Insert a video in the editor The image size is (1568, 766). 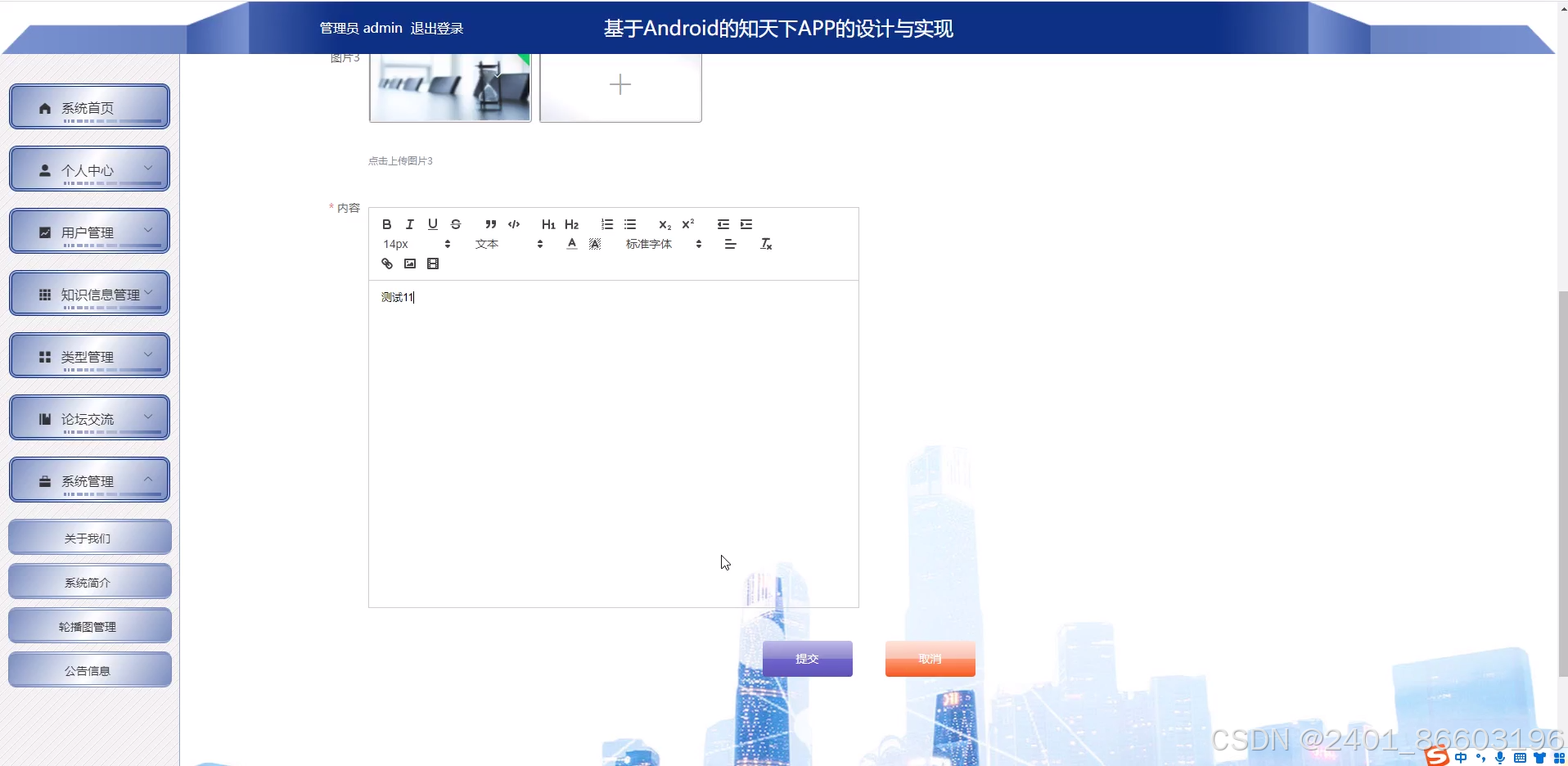433,264
